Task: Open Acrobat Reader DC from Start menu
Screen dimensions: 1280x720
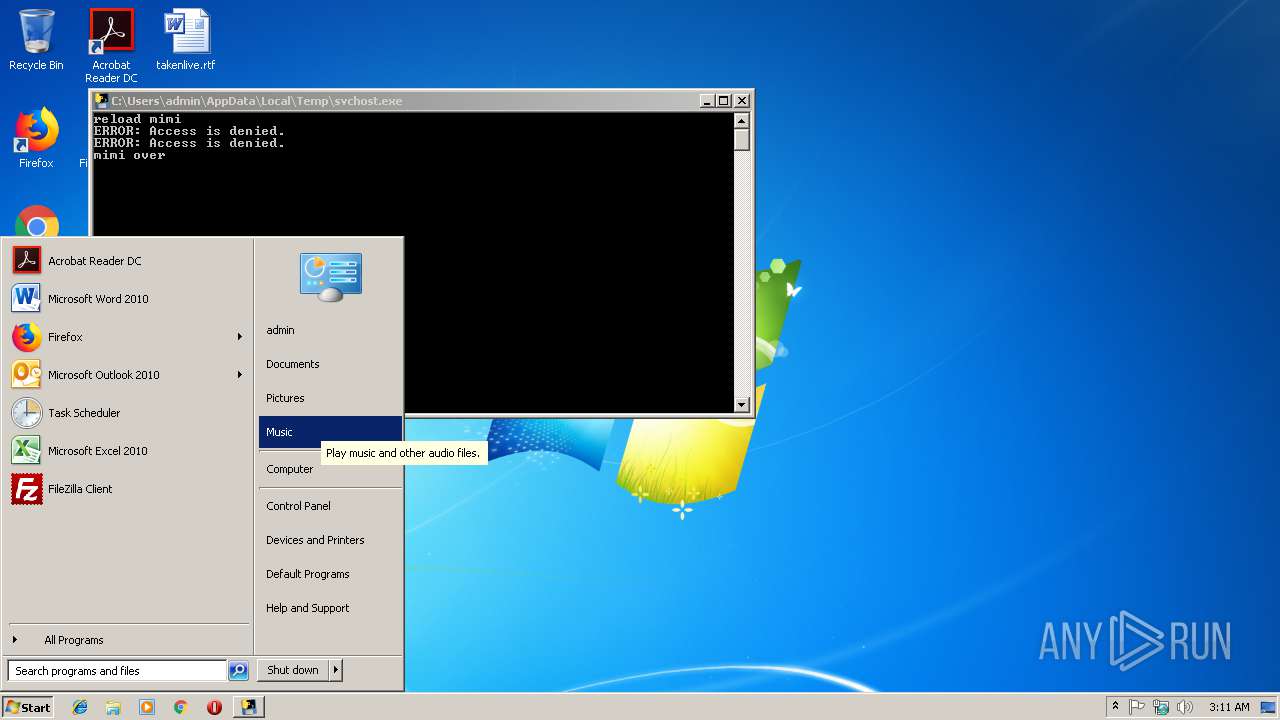Action: [127, 261]
